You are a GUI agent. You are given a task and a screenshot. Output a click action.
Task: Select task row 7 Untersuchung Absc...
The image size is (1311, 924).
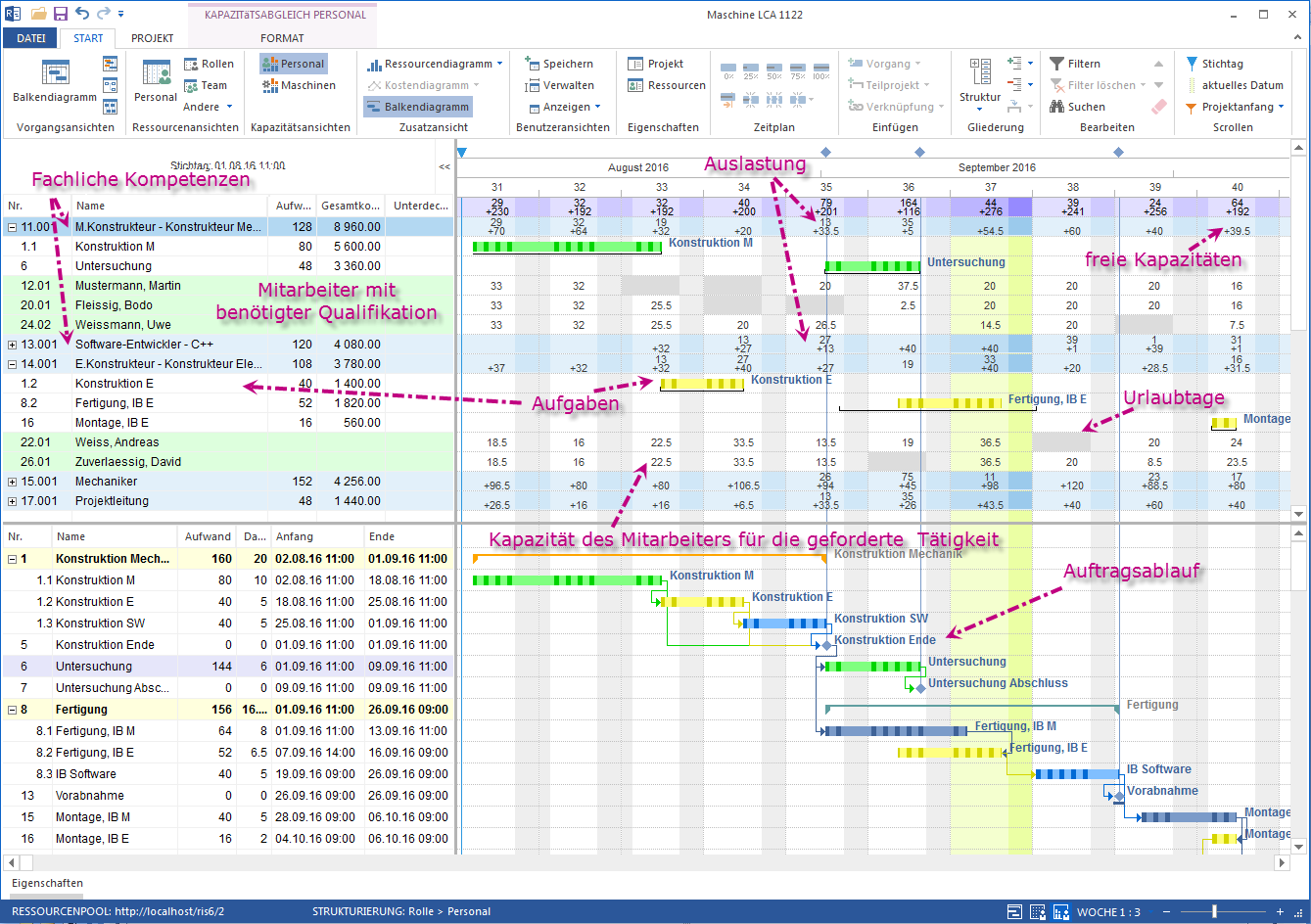(x=227, y=688)
